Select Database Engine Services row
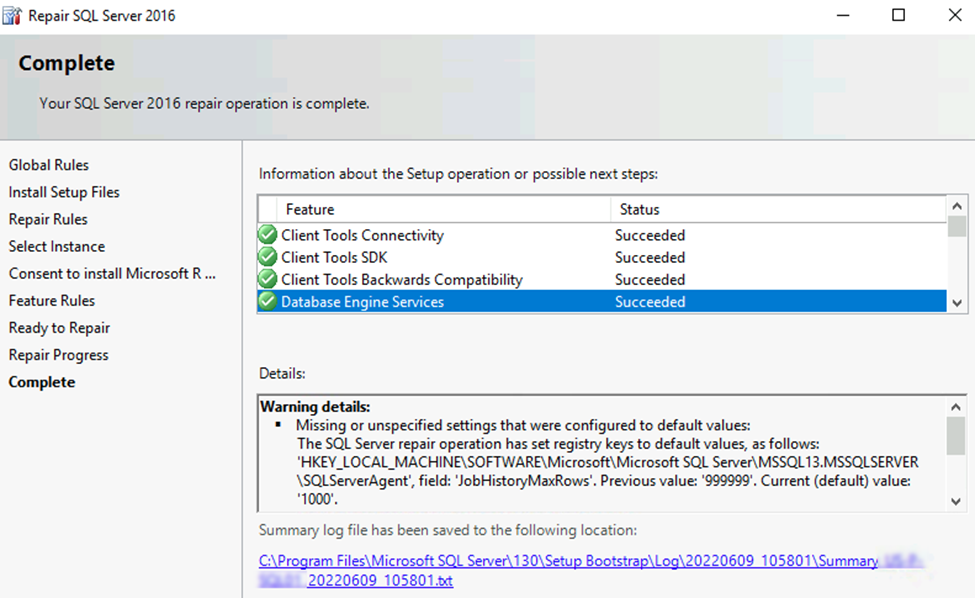The width and height of the screenshot is (975, 598). tap(602, 301)
